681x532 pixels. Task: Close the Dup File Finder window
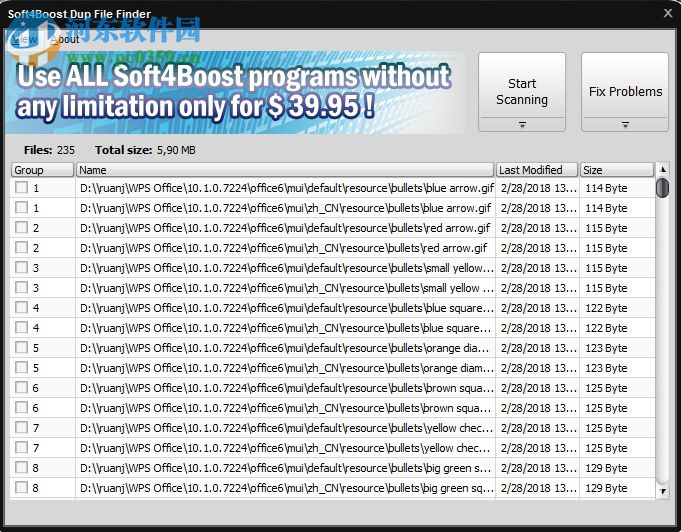(x=668, y=13)
